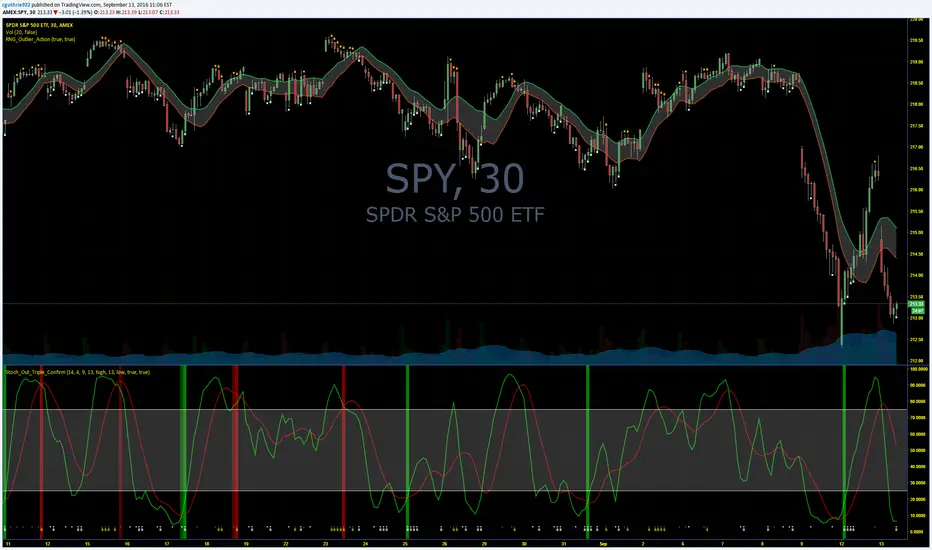Click the 50.0000 stochastic axis label
Screen dimensions: 932x550
(x=918, y=450)
